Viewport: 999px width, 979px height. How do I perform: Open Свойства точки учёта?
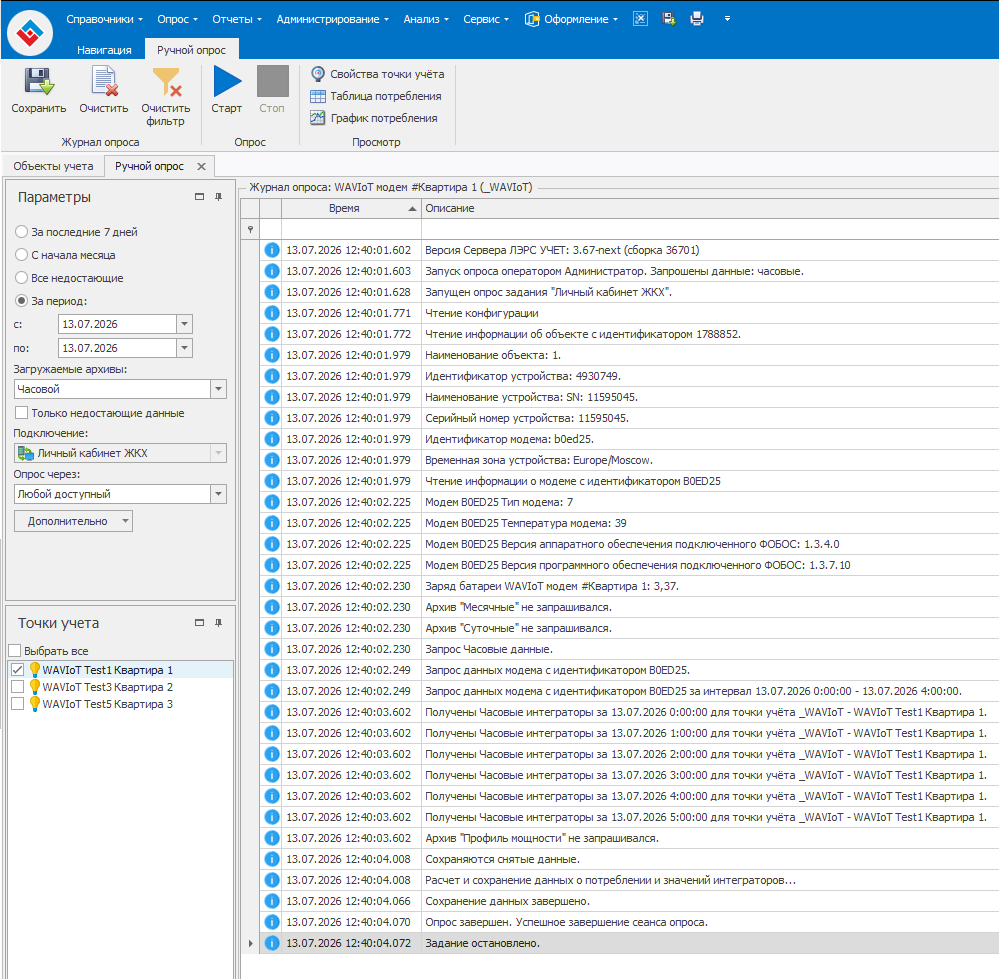click(x=377, y=74)
